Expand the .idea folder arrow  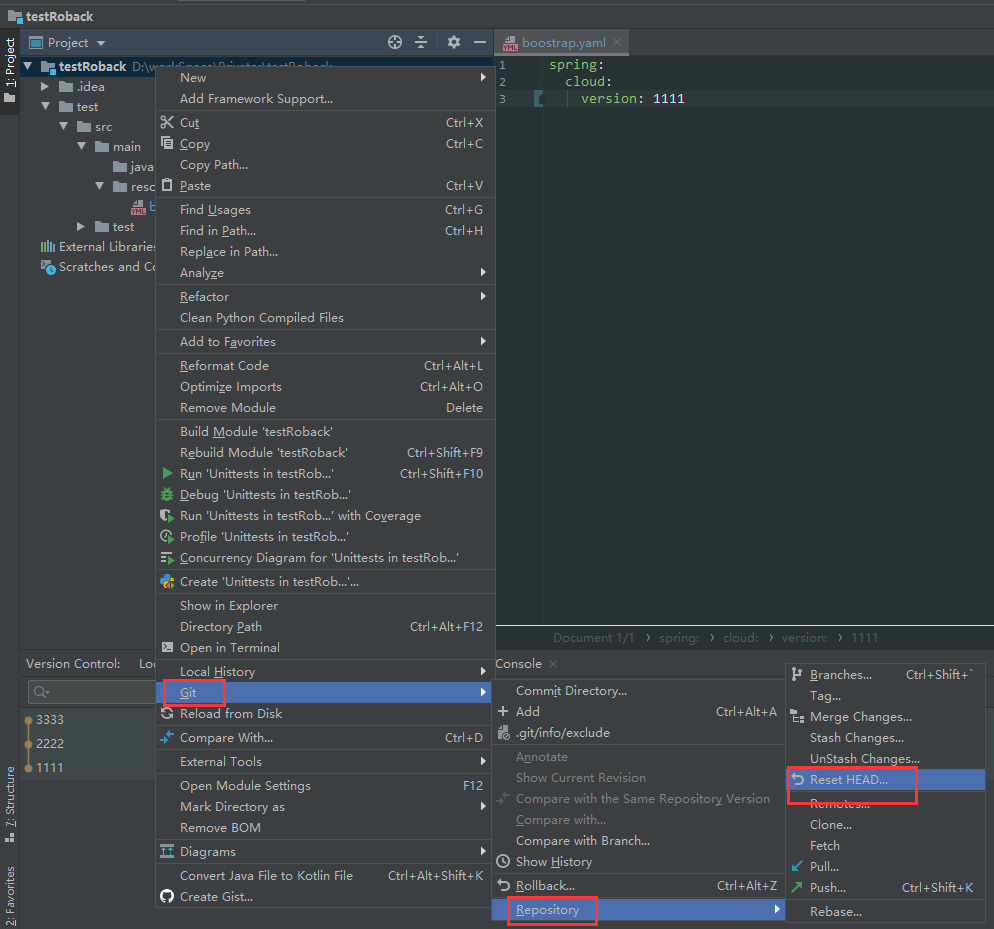point(45,86)
